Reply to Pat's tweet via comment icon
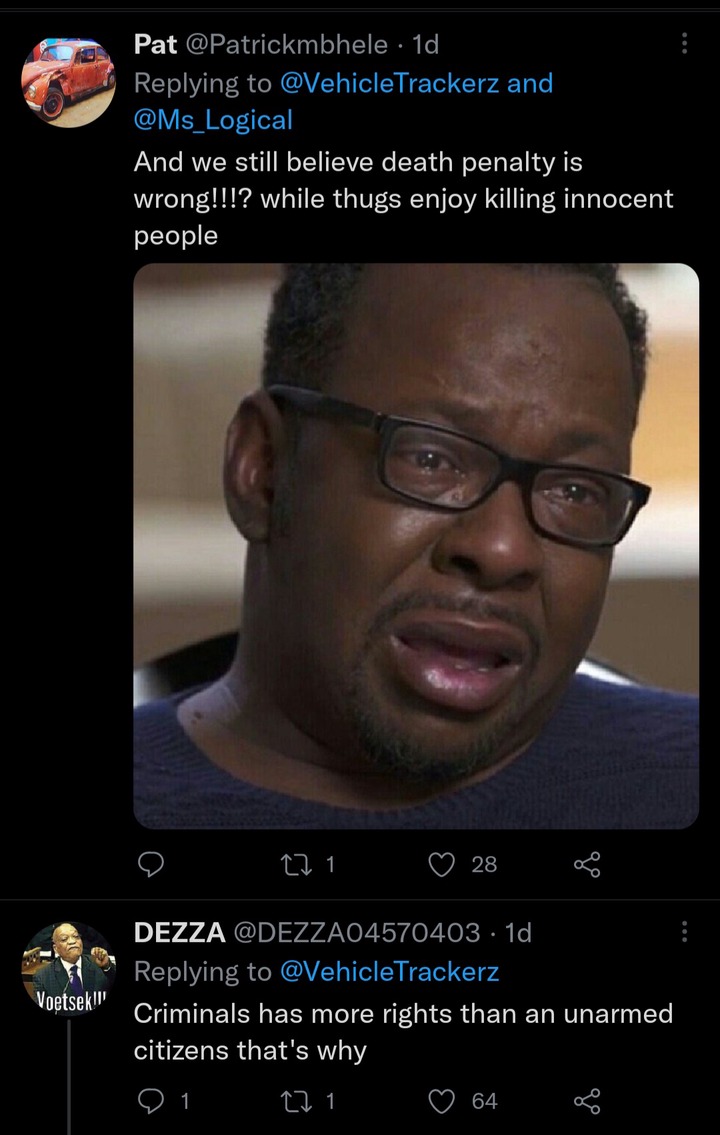This screenshot has width=720, height=1135. pyautogui.click(x=151, y=864)
